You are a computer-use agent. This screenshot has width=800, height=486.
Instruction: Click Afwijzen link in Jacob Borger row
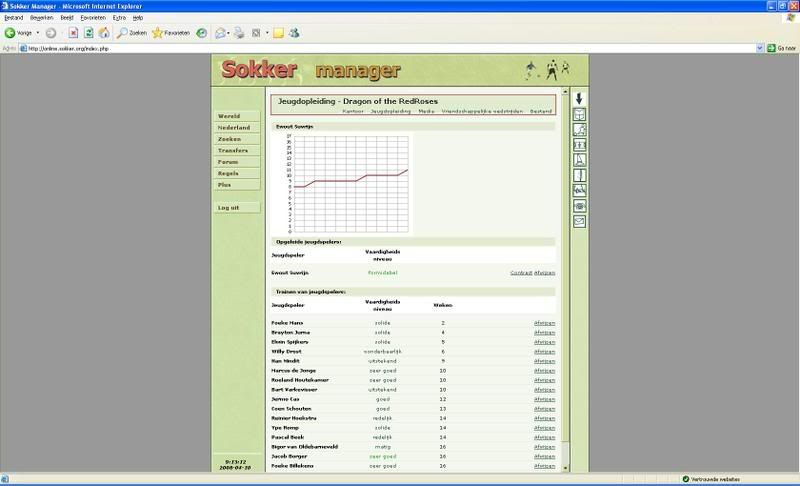[x=544, y=457]
